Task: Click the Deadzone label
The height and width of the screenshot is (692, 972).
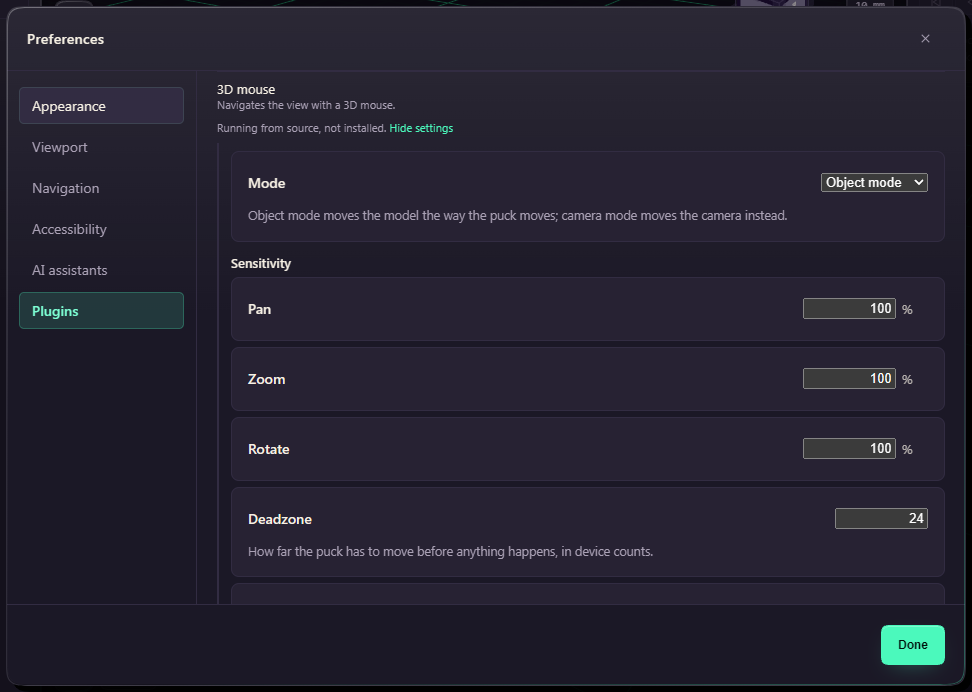Action: [280, 519]
